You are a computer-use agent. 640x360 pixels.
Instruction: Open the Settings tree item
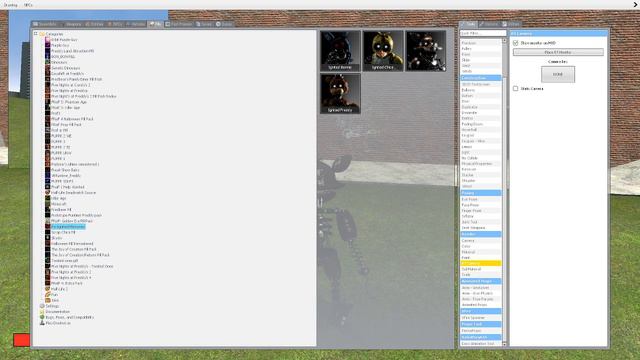coord(52,306)
